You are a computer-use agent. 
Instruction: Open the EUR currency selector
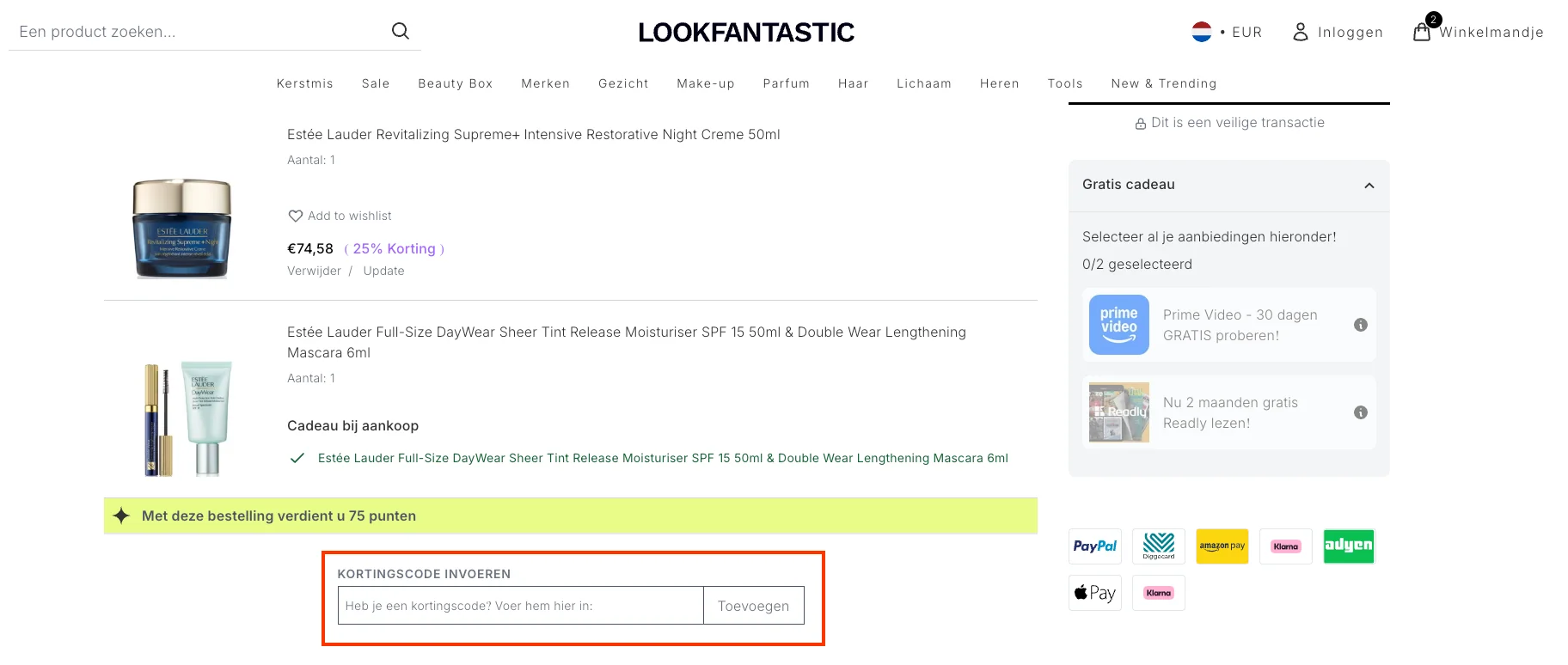pos(1246,32)
